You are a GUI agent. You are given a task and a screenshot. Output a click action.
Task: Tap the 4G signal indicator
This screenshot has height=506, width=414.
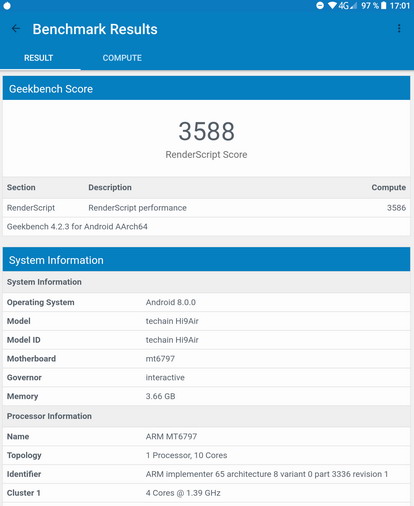click(x=348, y=6)
